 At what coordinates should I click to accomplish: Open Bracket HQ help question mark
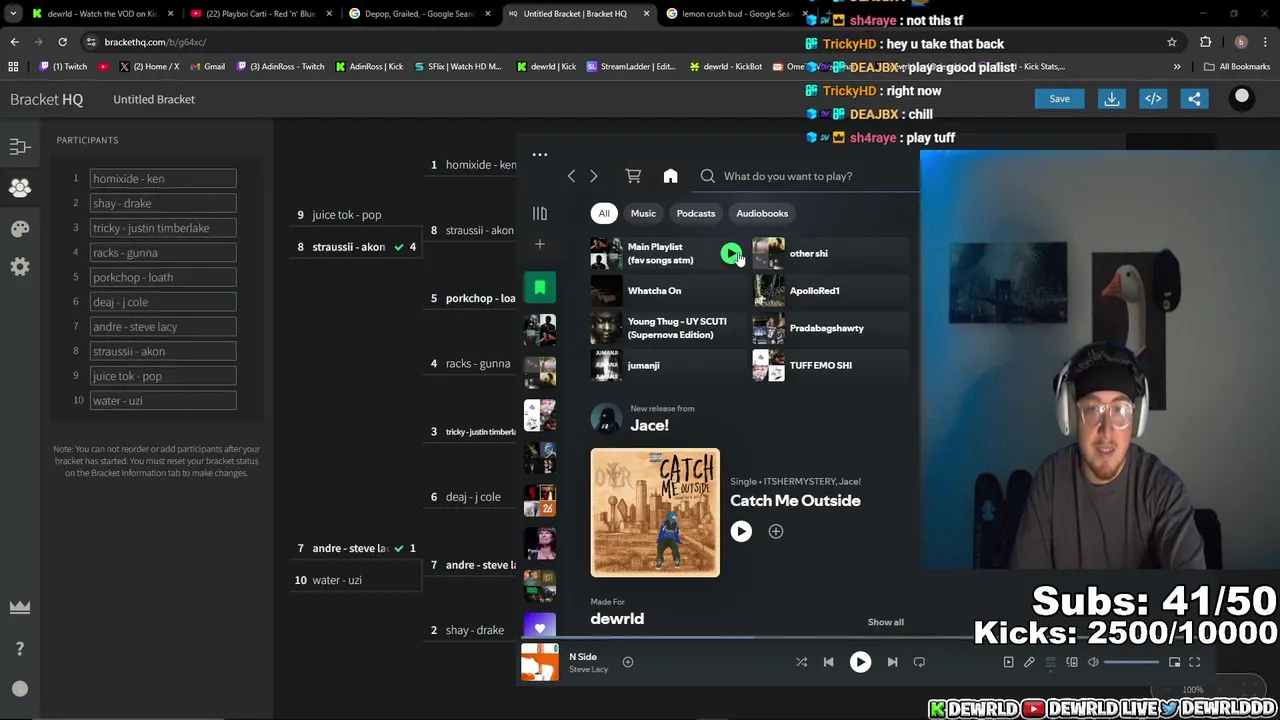(x=19, y=649)
